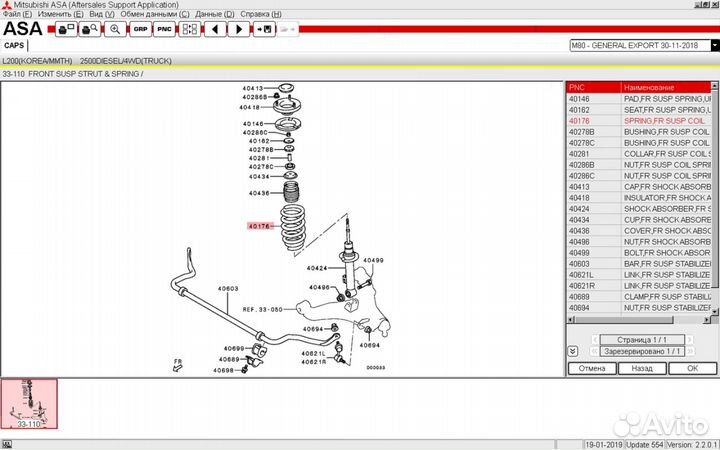This screenshot has height=450, width=720.
Task: Select the 40424 SHOCK ABSORBER row
Action: [640, 208]
